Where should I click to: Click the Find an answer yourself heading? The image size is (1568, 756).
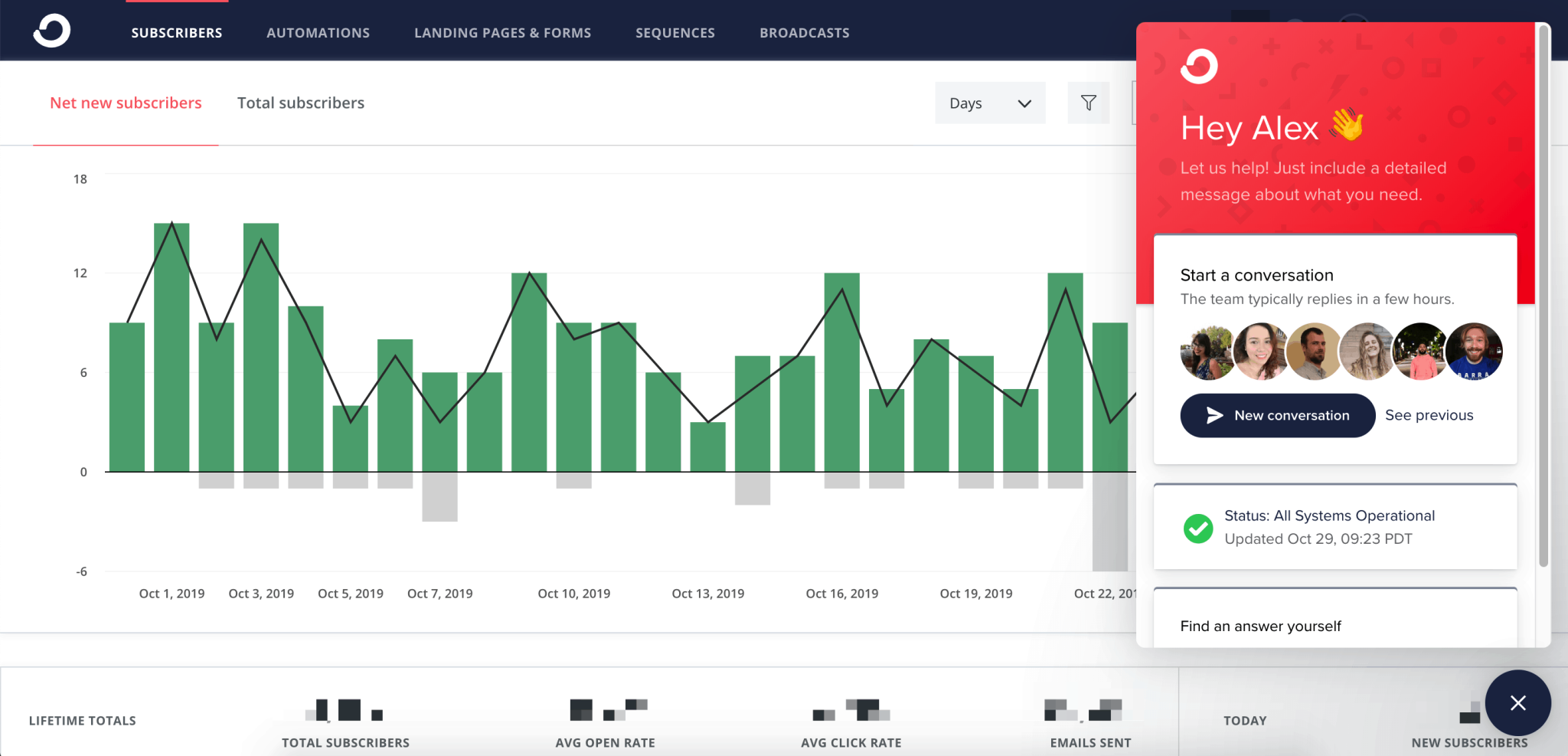[x=1261, y=626]
